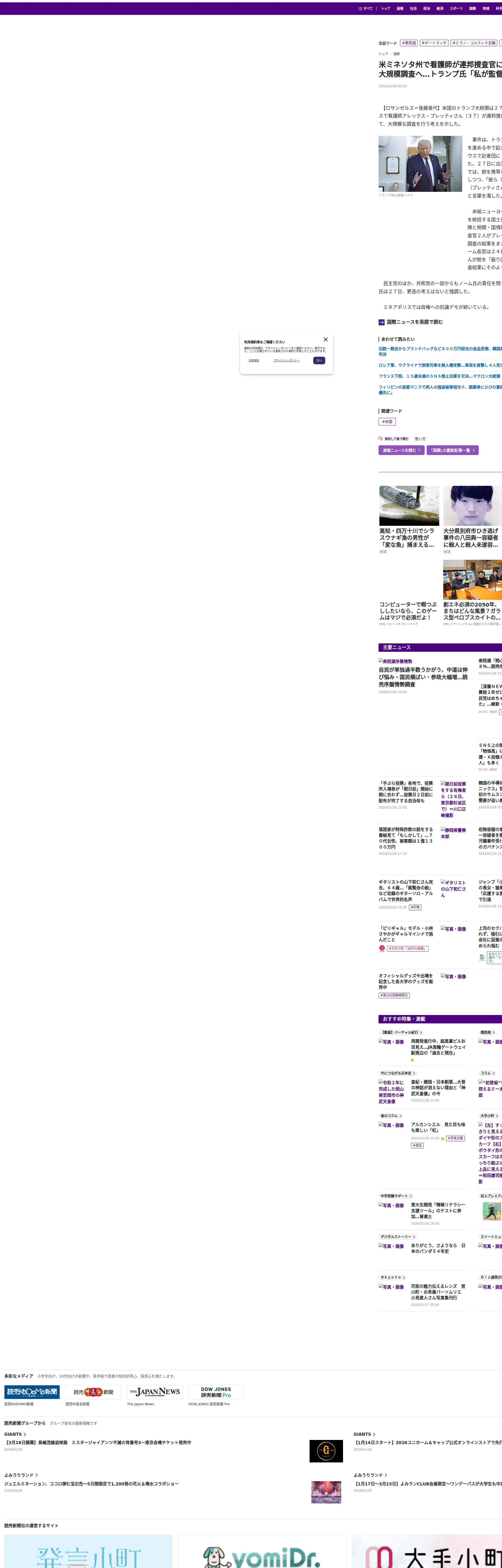The height and width of the screenshot is (1568, 502).
Task: Click the arrow icon beside 国際ニュースを英語で読む
Action: [381, 322]
